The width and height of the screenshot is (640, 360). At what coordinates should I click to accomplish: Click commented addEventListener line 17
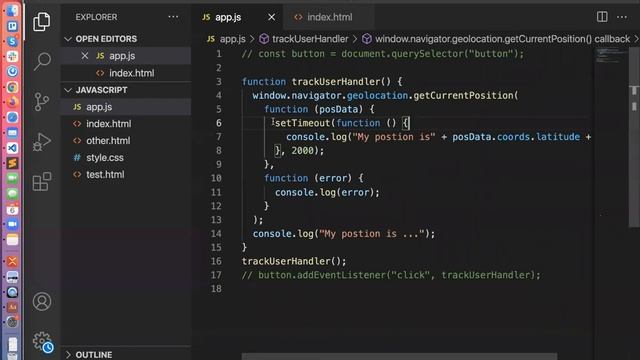[x=391, y=275]
